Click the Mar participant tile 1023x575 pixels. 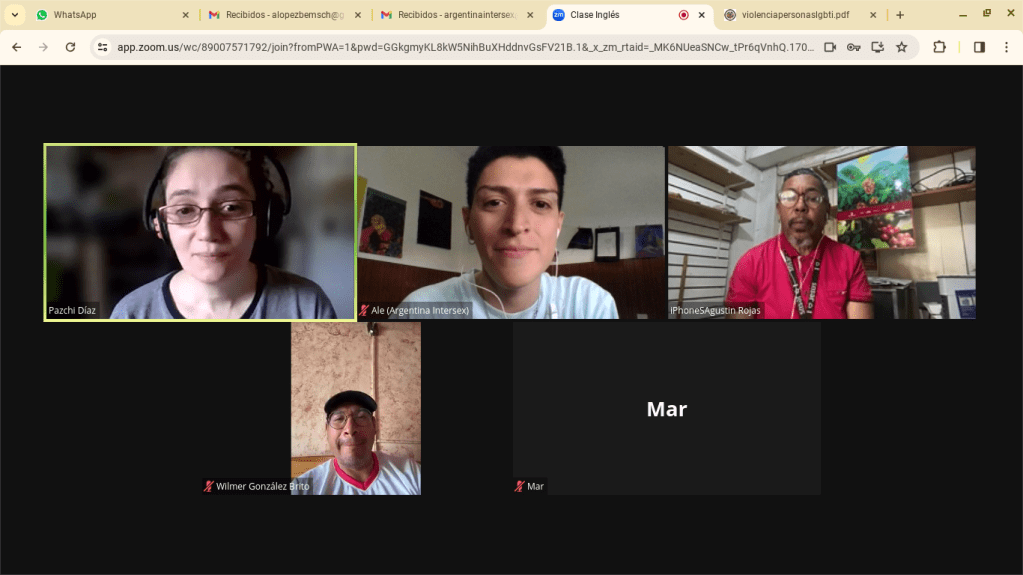pos(666,408)
